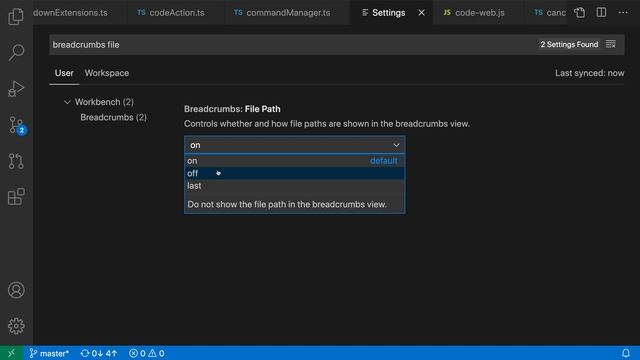Open the remote window indicator
The width and height of the screenshot is (640, 360).
(11, 353)
